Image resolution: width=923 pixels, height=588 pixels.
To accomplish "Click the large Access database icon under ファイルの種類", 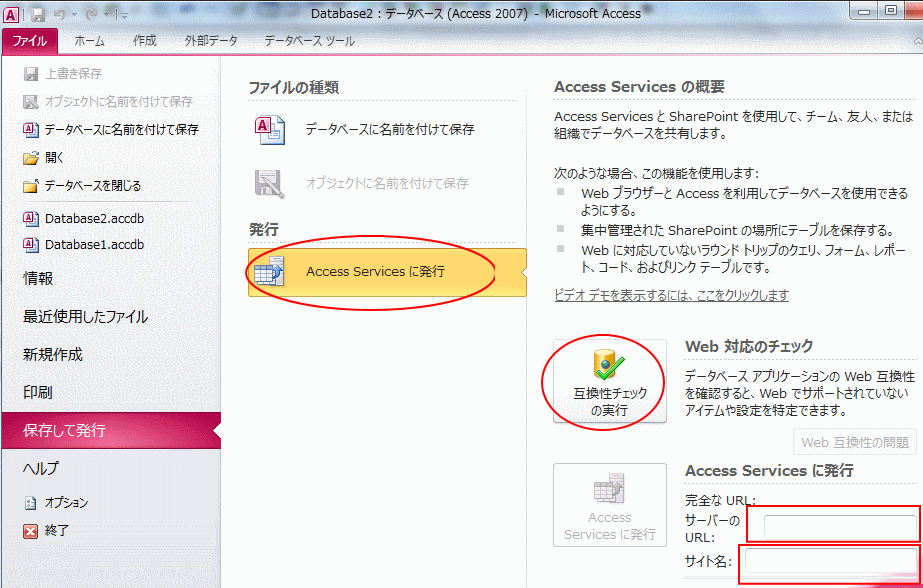I will 270,130.
